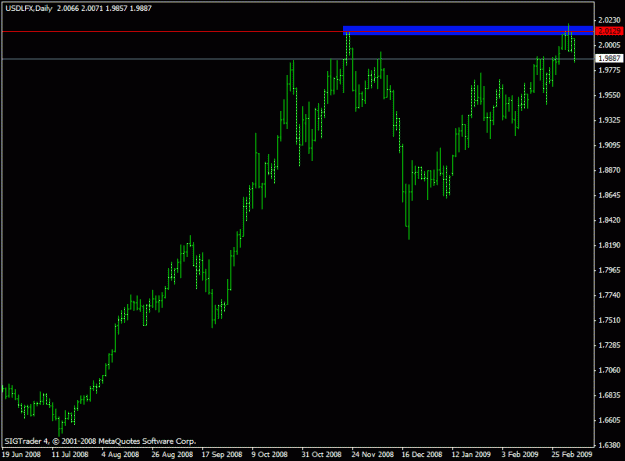Click the 2.0005 price scale value

(609, 45)
